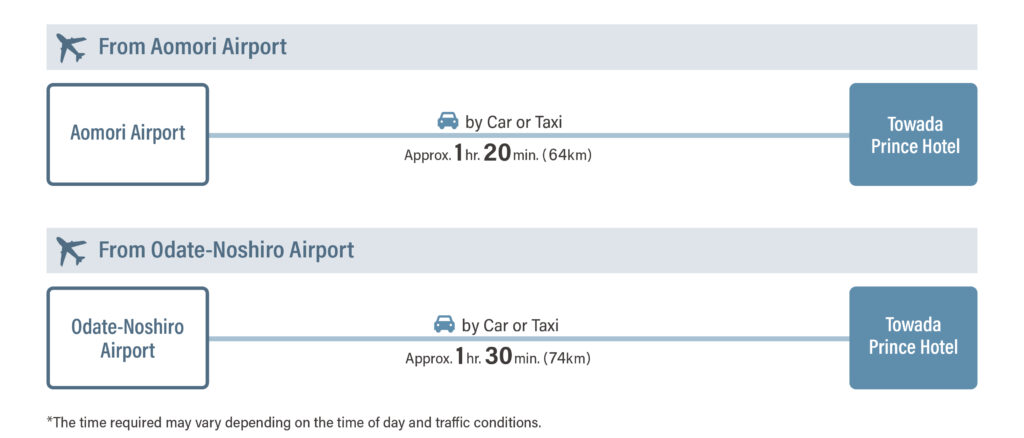
Task: Select the Aomori Airport box
Action: pyautogui.click(x=128, y=134)
